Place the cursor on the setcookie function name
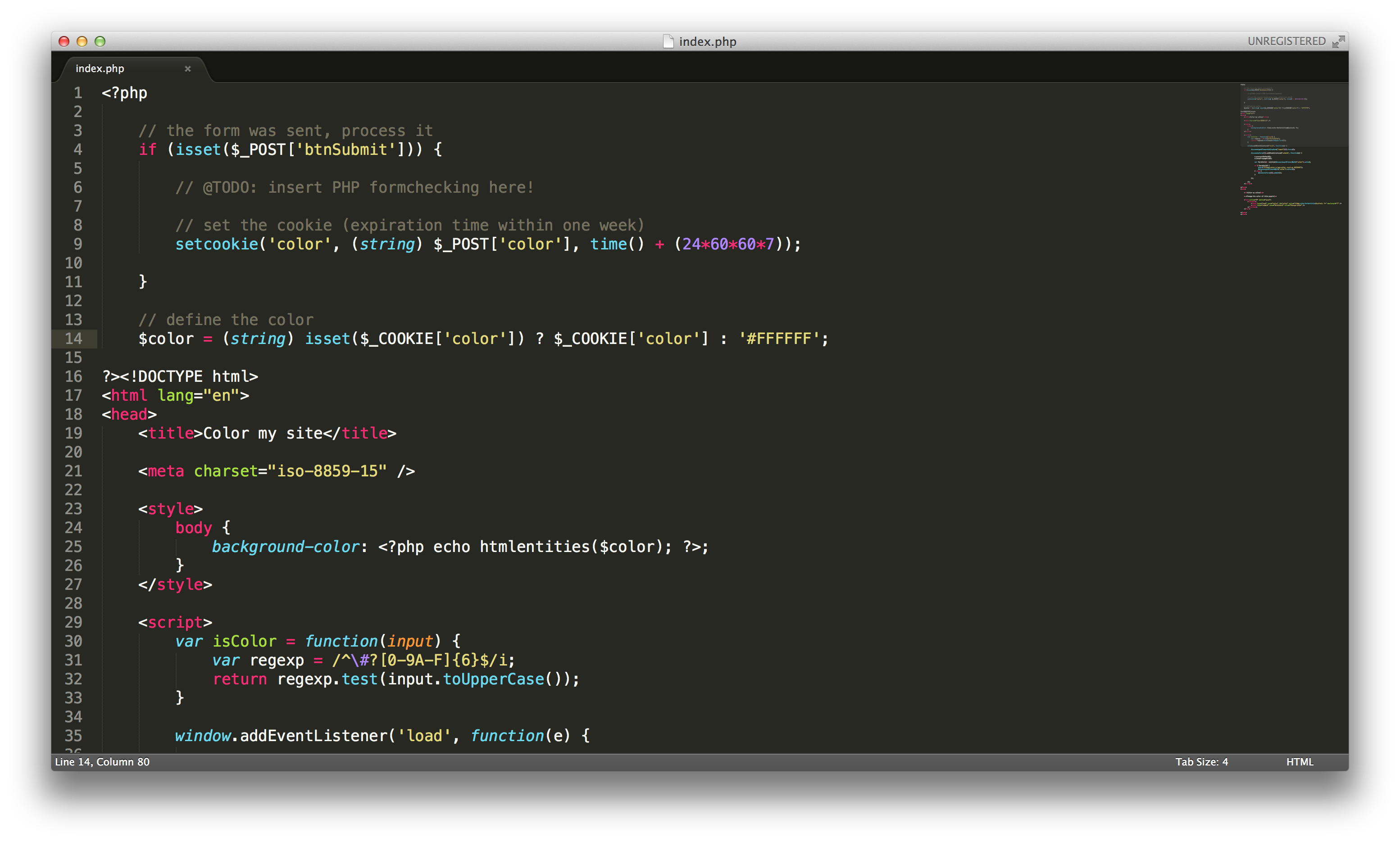The width and height of the screenshot is (1400, 842). click(x=217, y=244)
